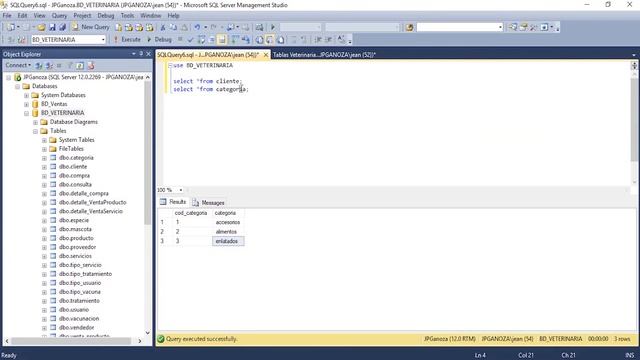Click the Undo arrow icon
Viewport: 640px width, 360px height.
[x=197, y=27]
